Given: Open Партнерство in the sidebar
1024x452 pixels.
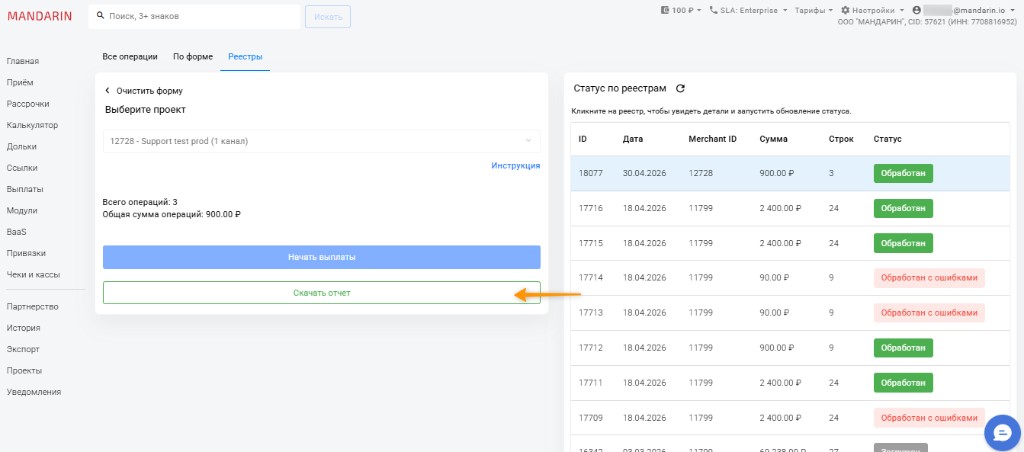Looking at the screenshot, I should click(x=33, y=307).
